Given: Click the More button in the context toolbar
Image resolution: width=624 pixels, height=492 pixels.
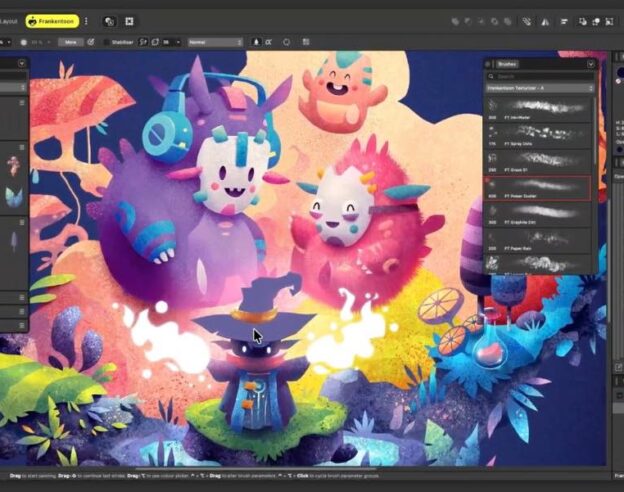Looking at the screenshot, I should point(71,42).
